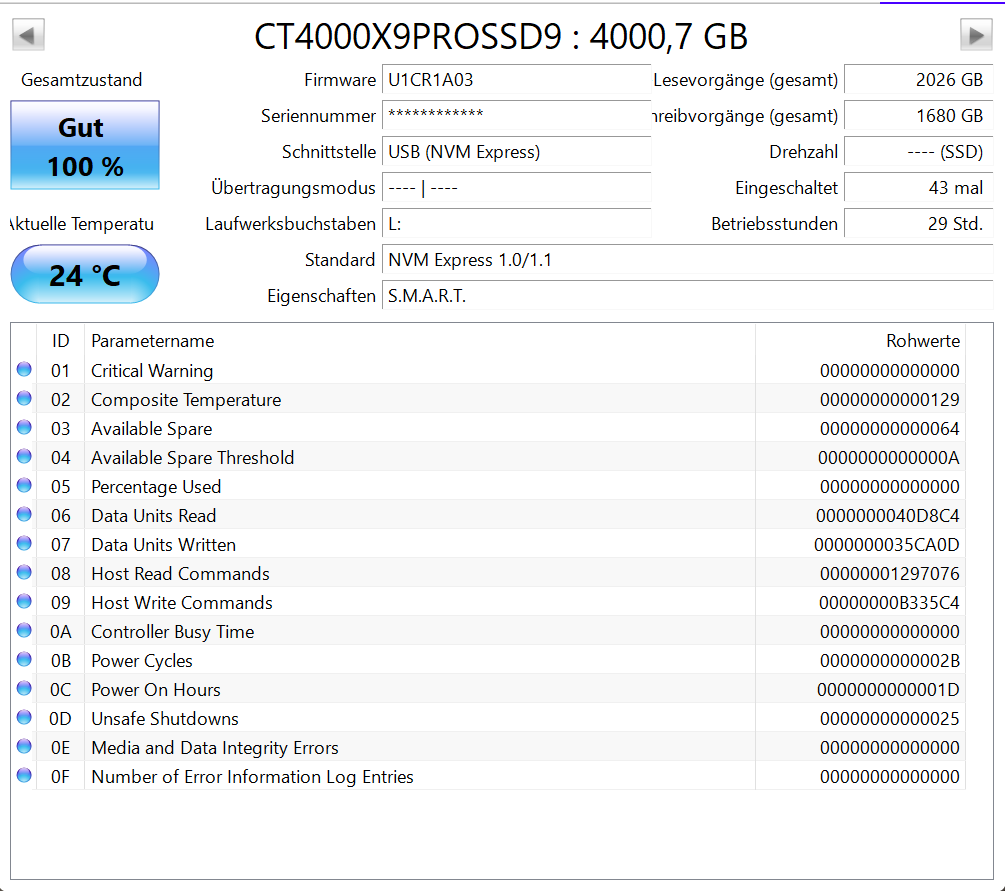This screenshot has width=1005, height=891.
Task: Select the Power Cycles parameter name
Action: (x=142, y=661)
